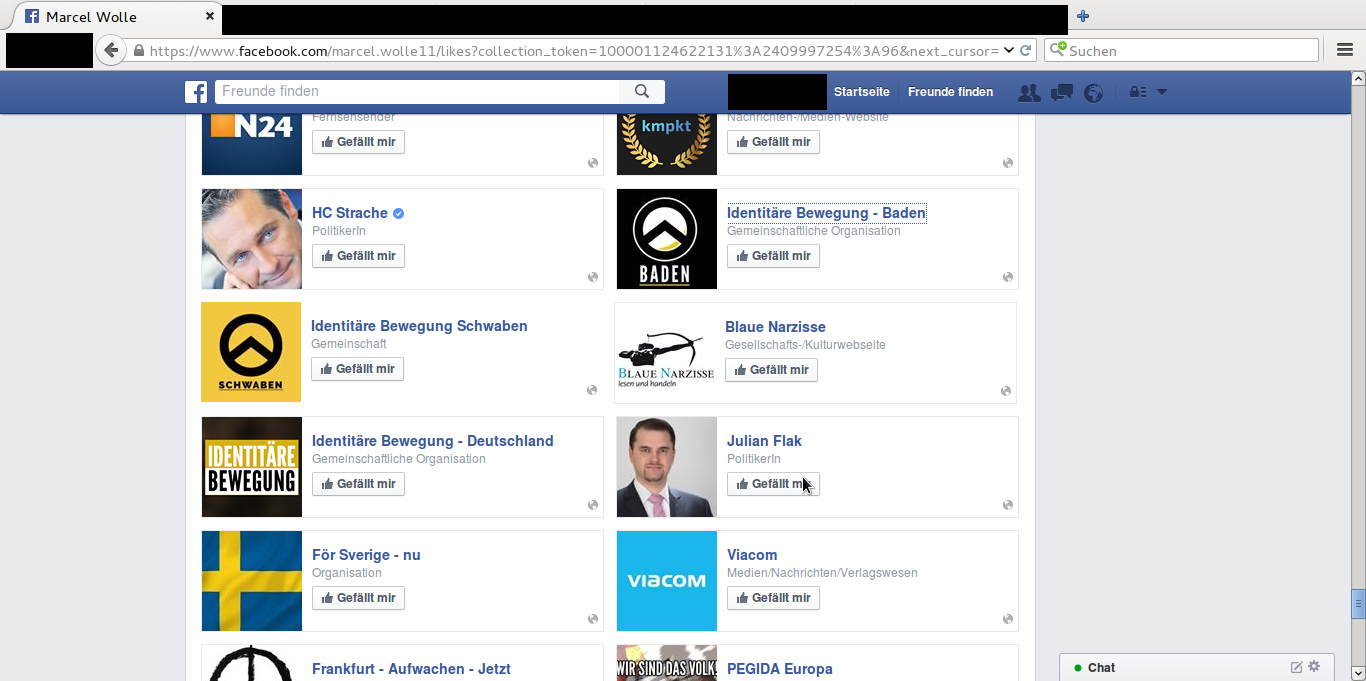The height and width of the screenshot is (681, 1366).
Task: Like the HC Strache page
Action: tap(358, 256)
